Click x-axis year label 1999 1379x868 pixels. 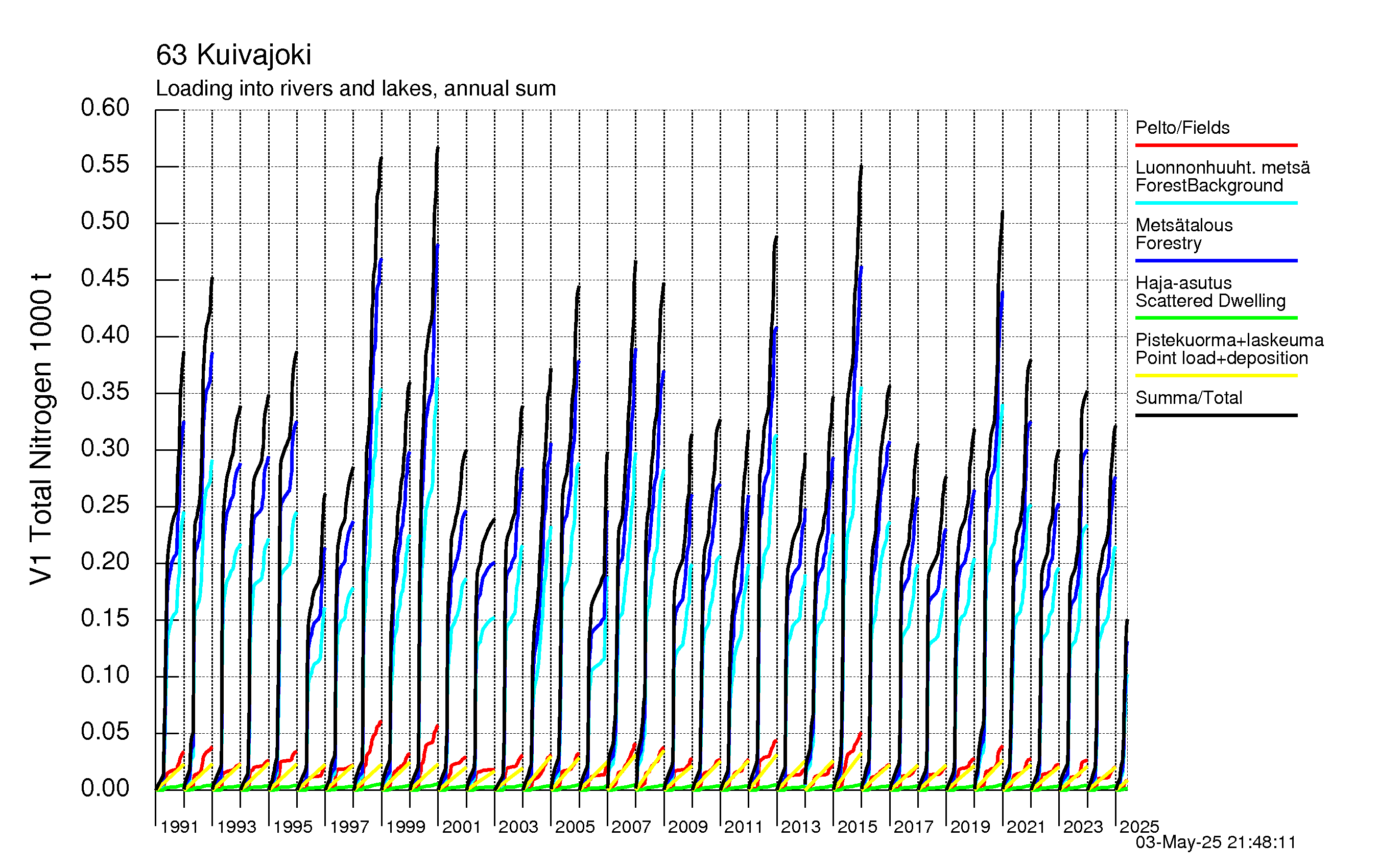tap(406, 827)
